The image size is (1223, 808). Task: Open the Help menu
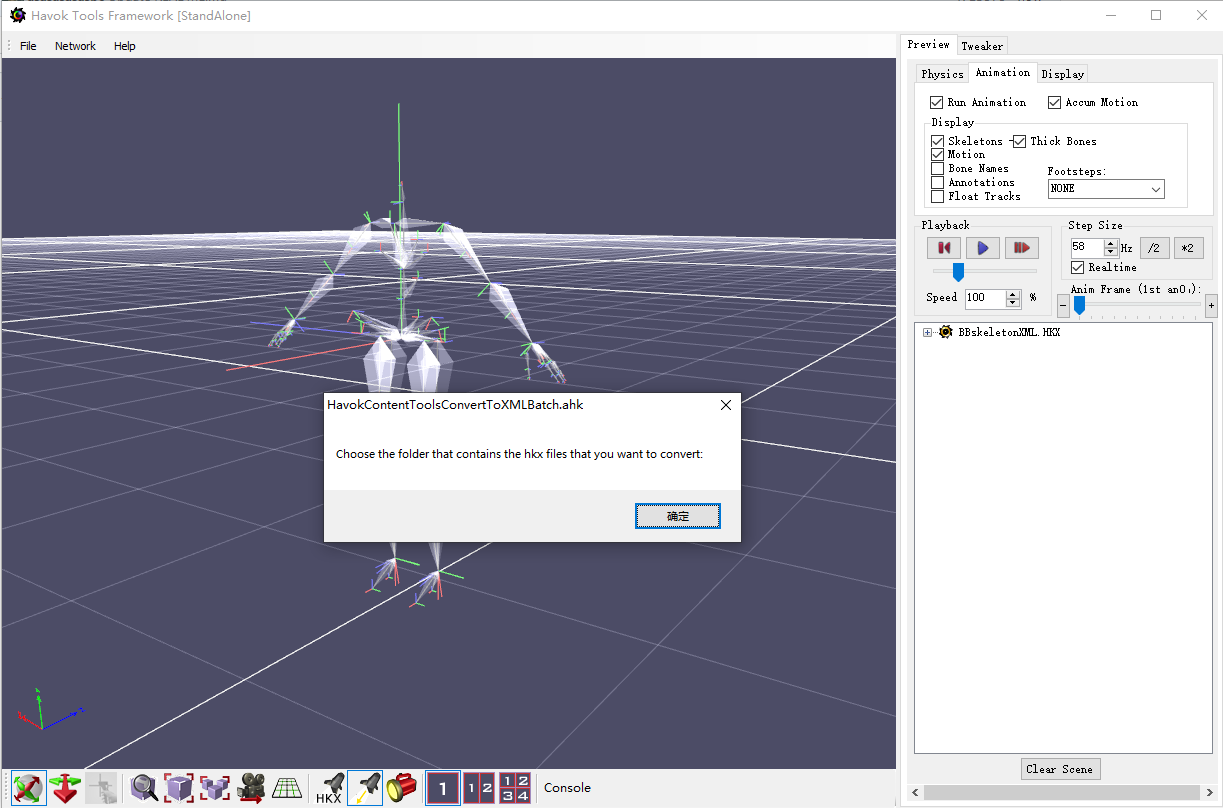(x=124, y=46)
